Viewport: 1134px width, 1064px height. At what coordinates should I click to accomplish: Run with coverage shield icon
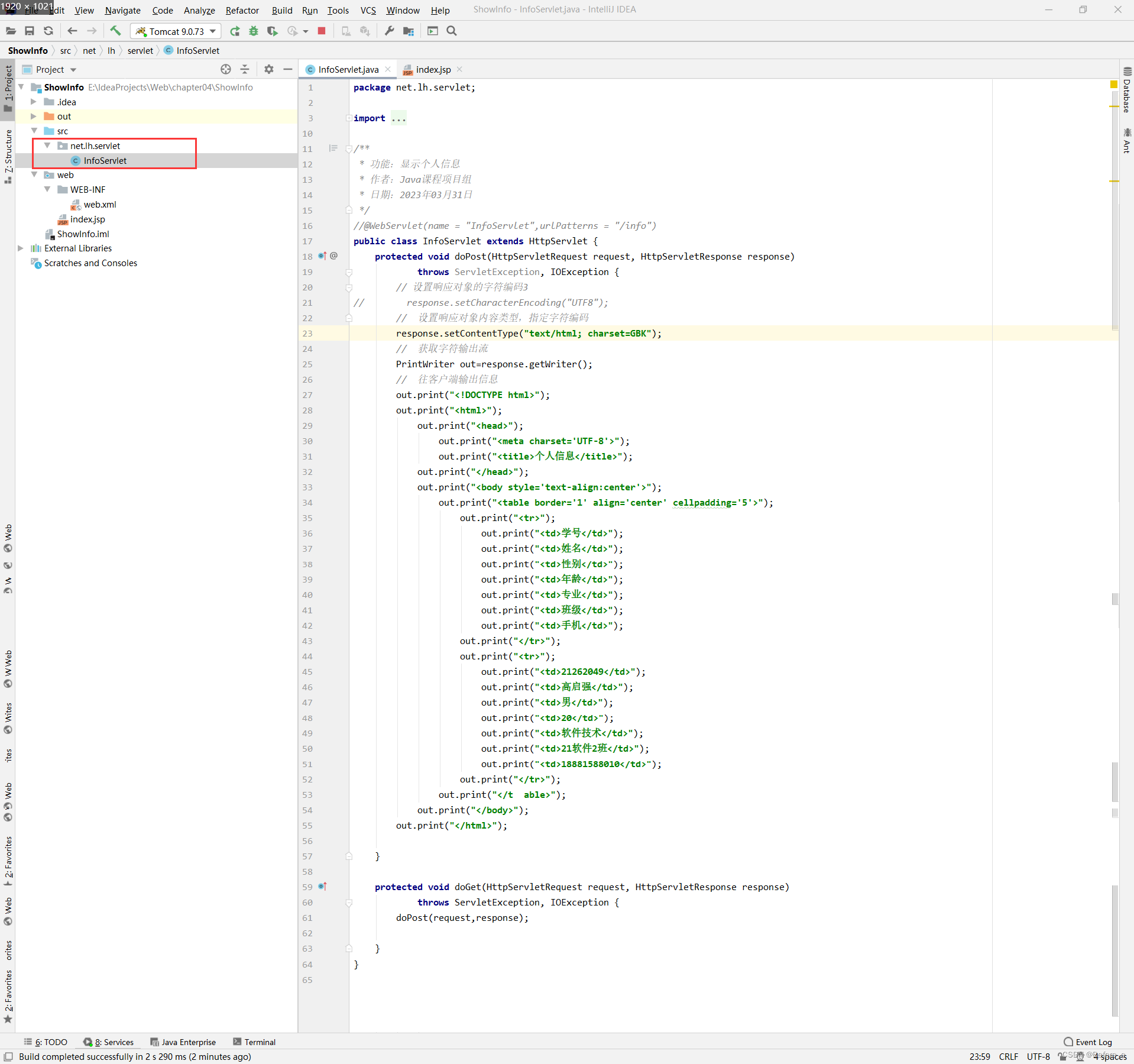pos(272,31)
